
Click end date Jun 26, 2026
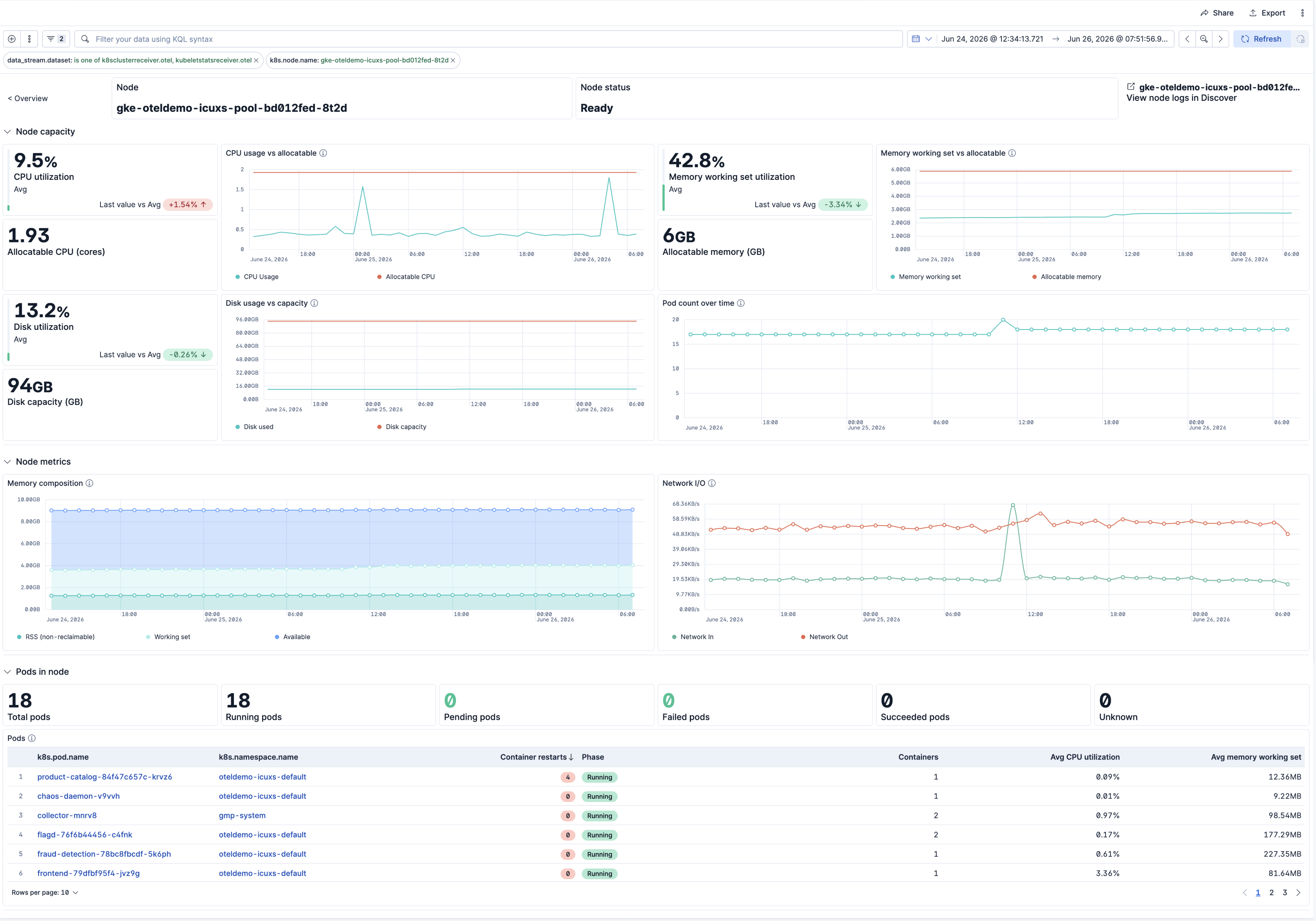click(1117, 39)
